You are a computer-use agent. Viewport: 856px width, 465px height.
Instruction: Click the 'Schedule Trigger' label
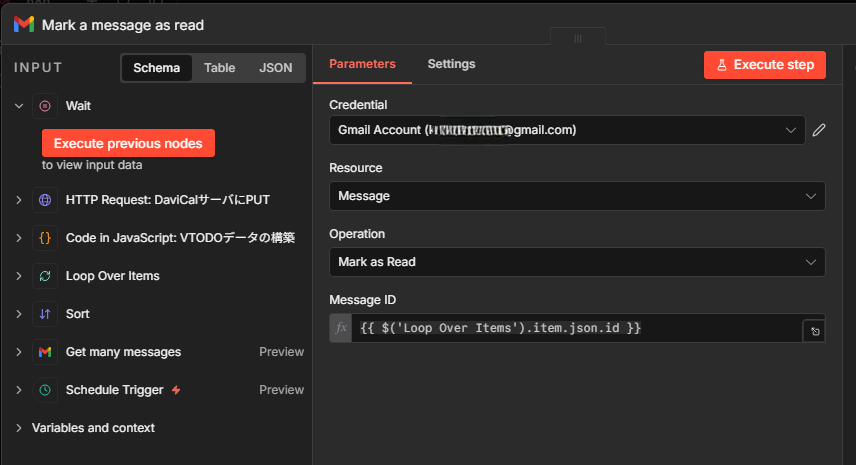(115, 390)
